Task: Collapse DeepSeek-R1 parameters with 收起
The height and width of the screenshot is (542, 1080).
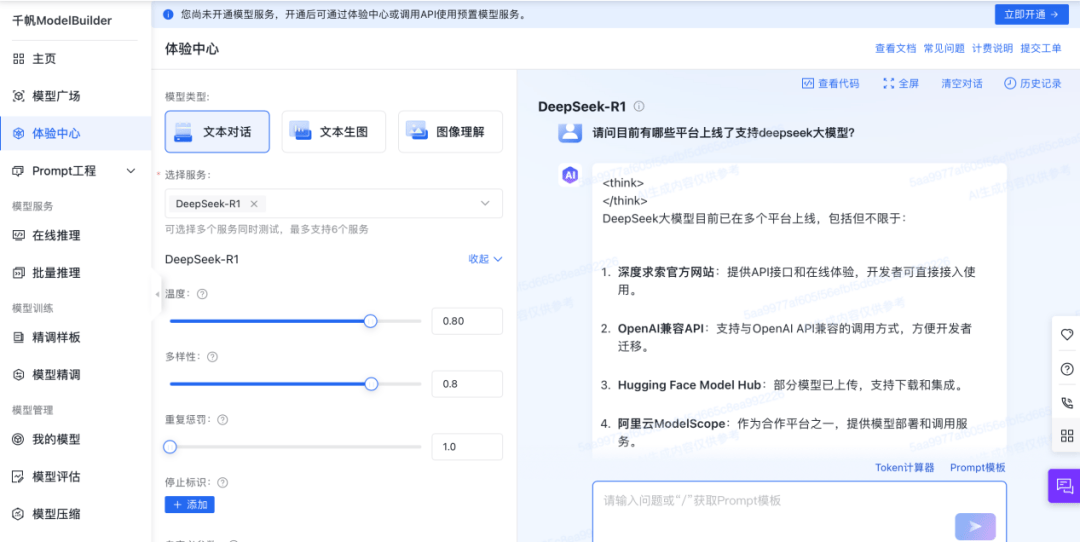Action: tap(486, 259)
